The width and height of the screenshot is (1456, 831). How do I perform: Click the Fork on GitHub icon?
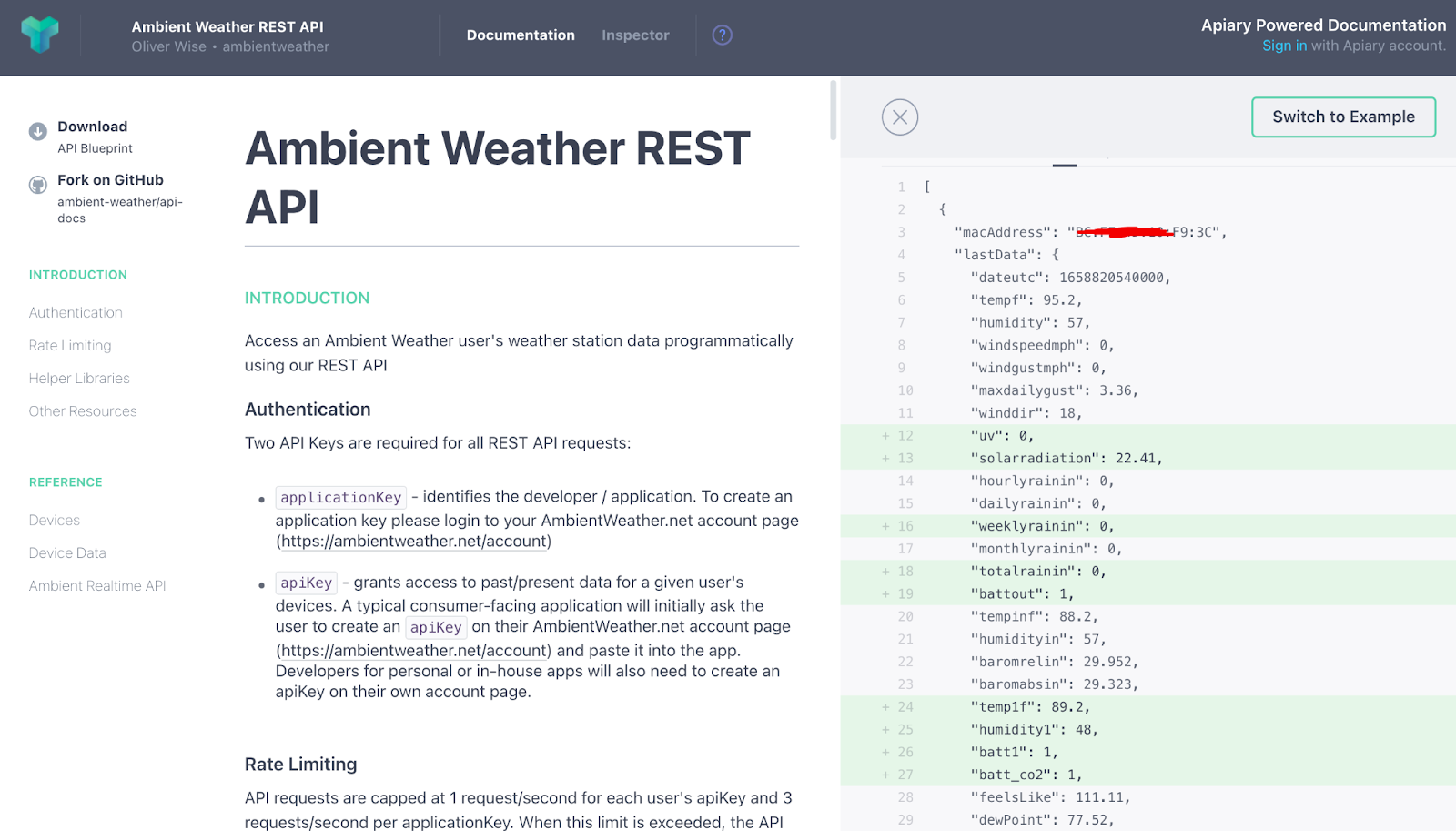pos(38,185)
